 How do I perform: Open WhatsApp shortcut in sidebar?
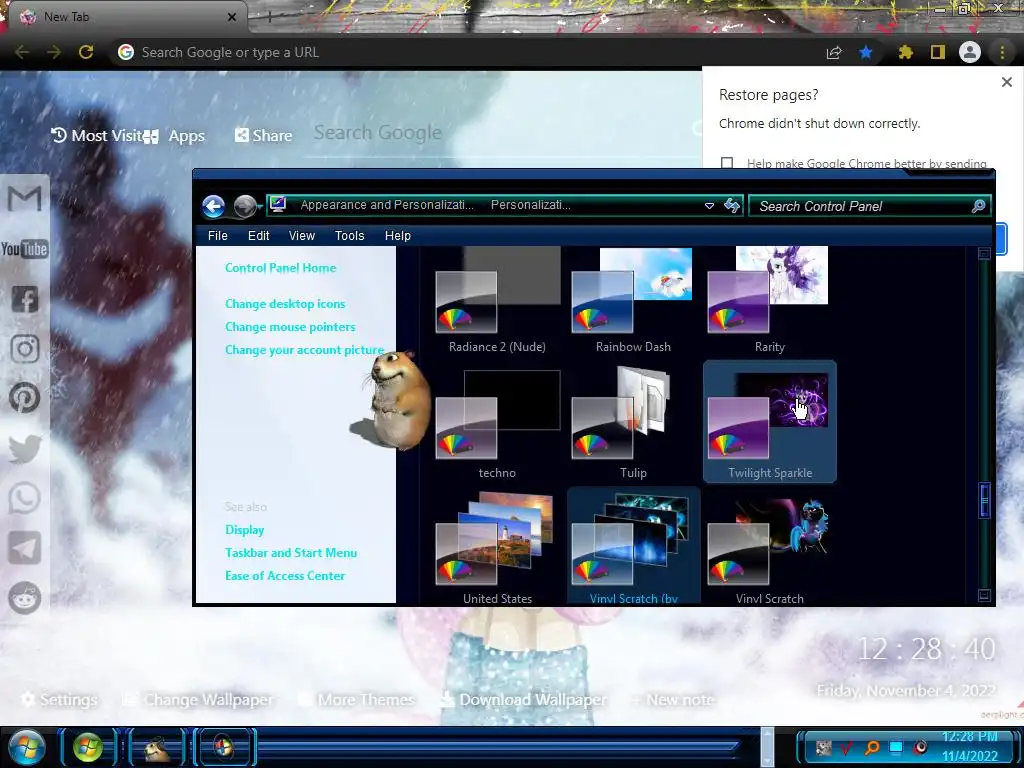[x=25, y=498]
